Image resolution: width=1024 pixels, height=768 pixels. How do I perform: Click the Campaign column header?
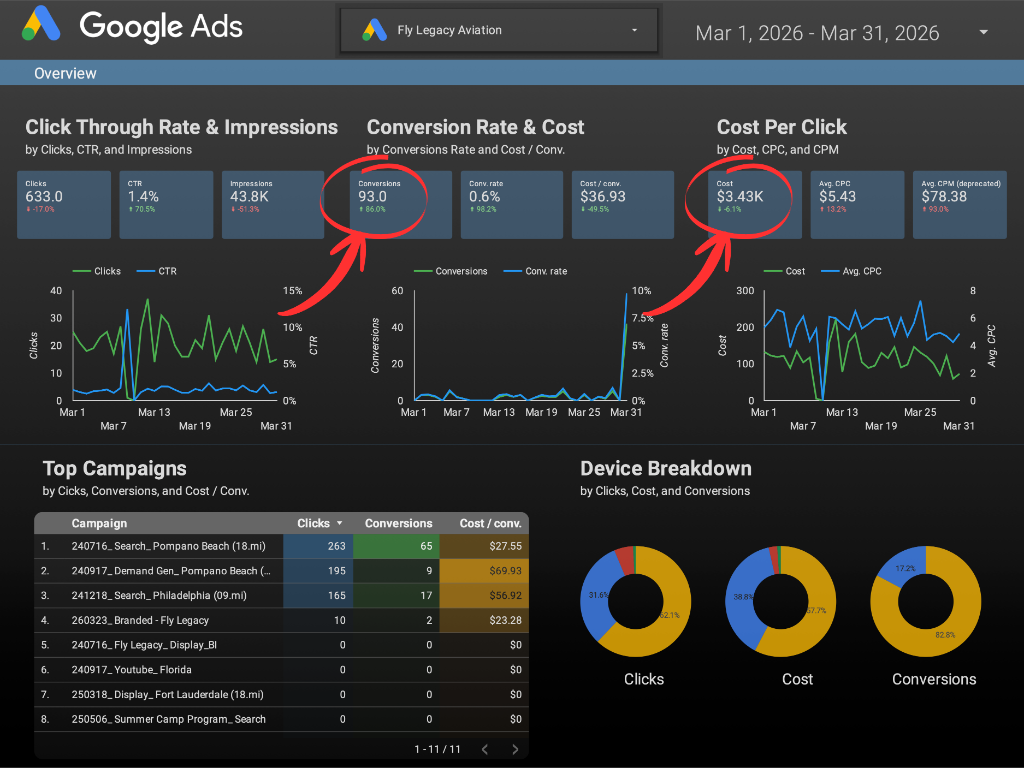pyautogui.click(x=99, y=523)
